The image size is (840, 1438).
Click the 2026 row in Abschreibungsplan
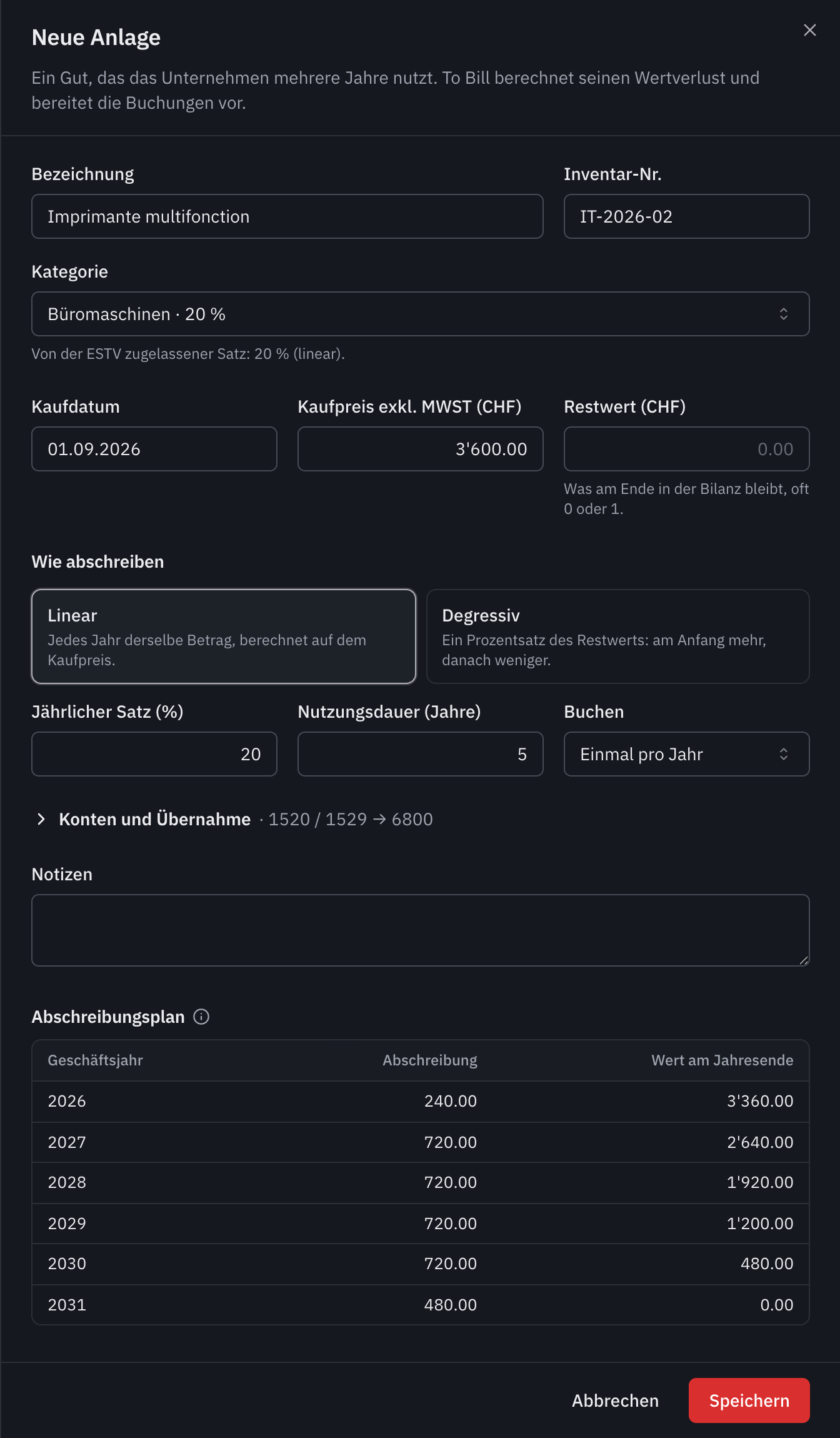click(x=421, y=1101)
